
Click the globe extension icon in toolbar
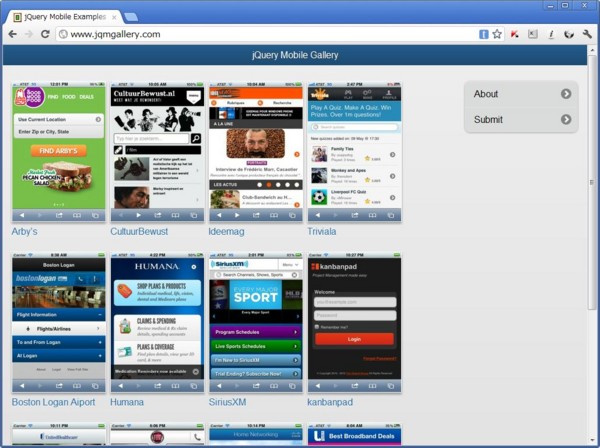coord(569,34)
